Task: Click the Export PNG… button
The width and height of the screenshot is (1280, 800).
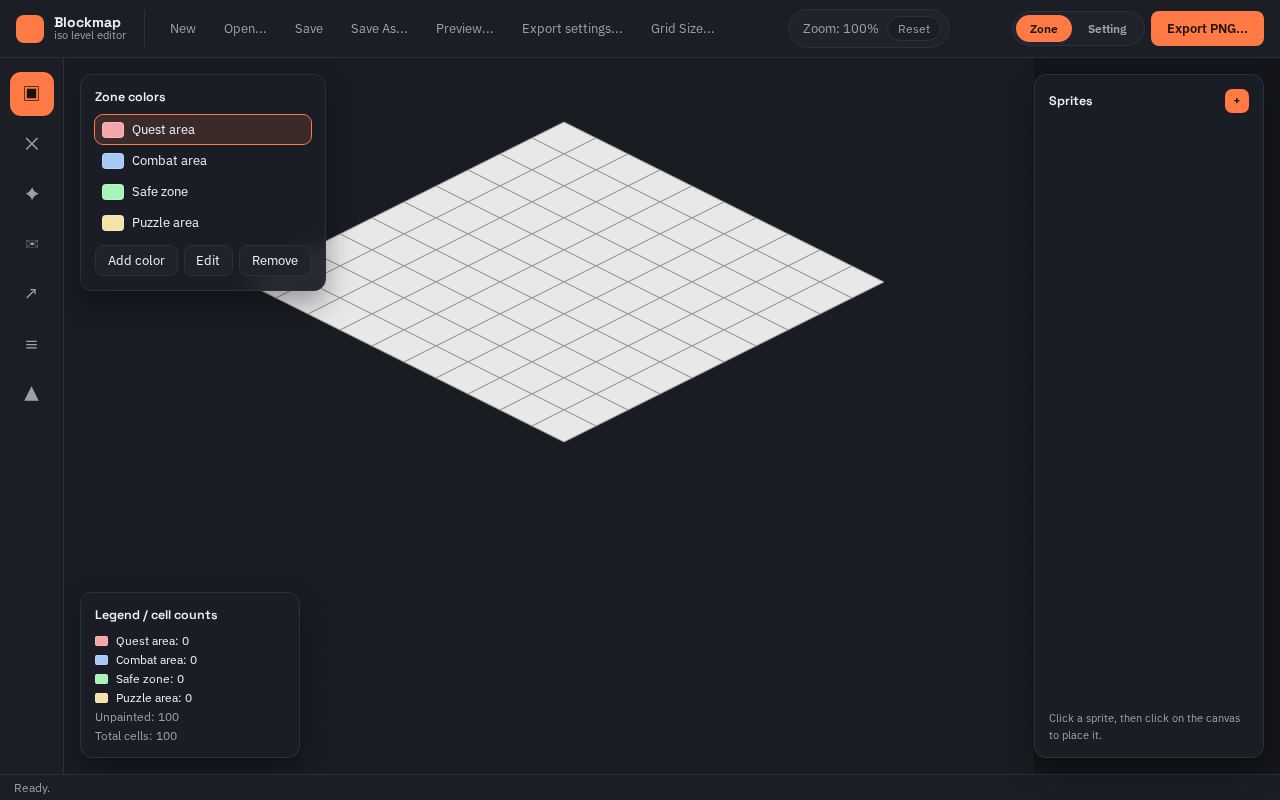Action: tap(1207, 29)
